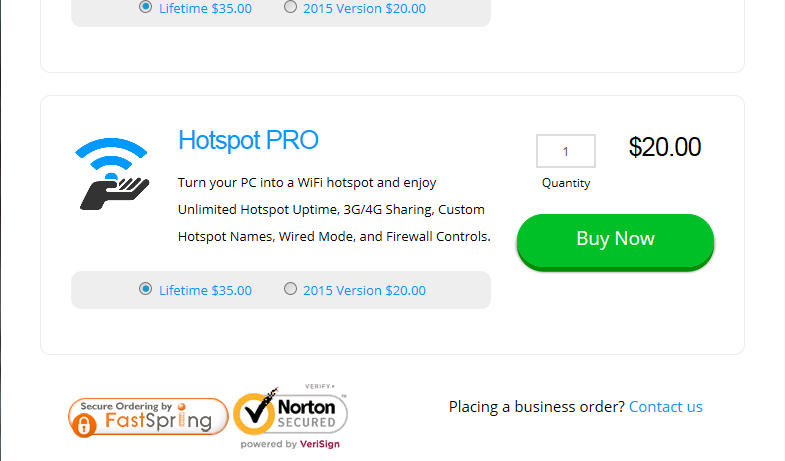Click the Hotspot PRO product title

pyautogui.click(x=248, y=140)
